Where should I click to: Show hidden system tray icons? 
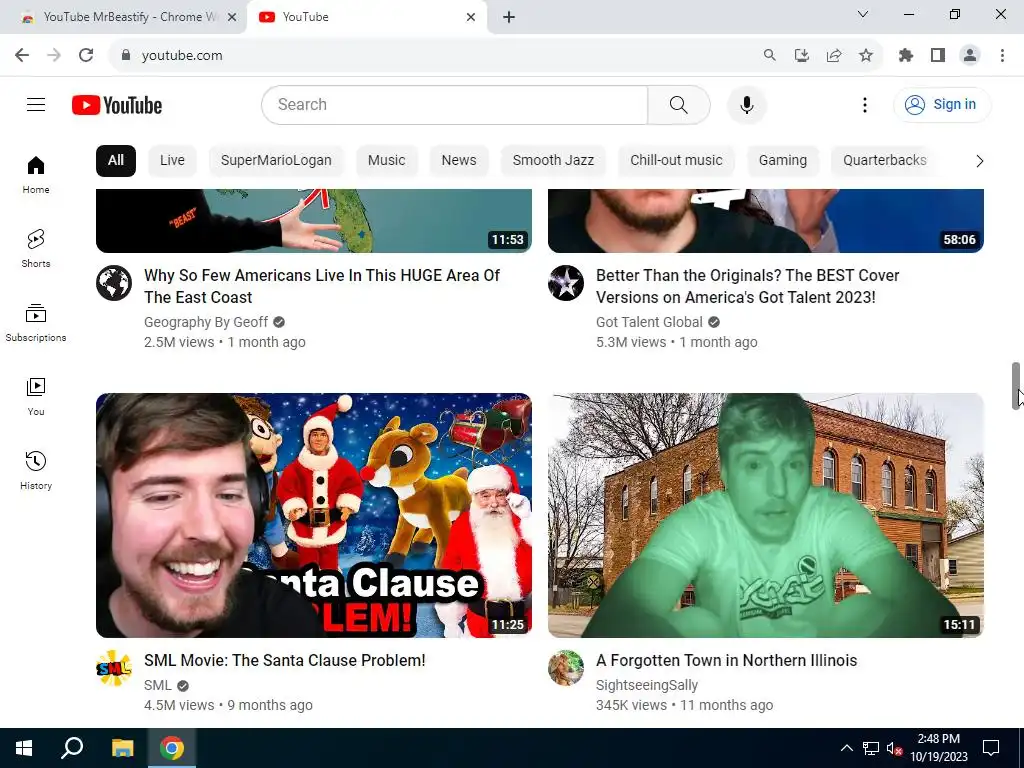[x=846, y=748]
